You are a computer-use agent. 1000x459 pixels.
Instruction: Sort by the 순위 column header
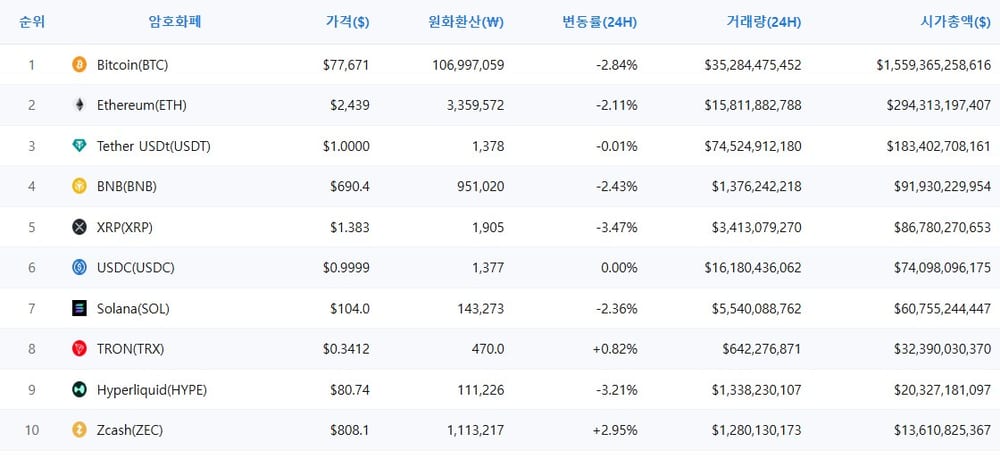[x=32, y=22]
